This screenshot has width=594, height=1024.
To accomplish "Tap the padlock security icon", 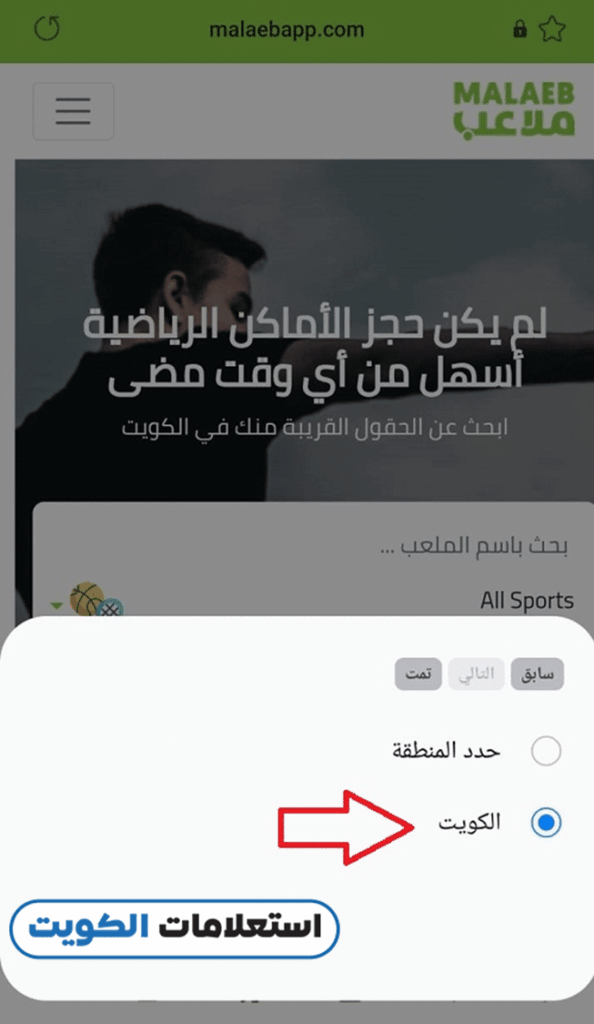I will [520, 29].
